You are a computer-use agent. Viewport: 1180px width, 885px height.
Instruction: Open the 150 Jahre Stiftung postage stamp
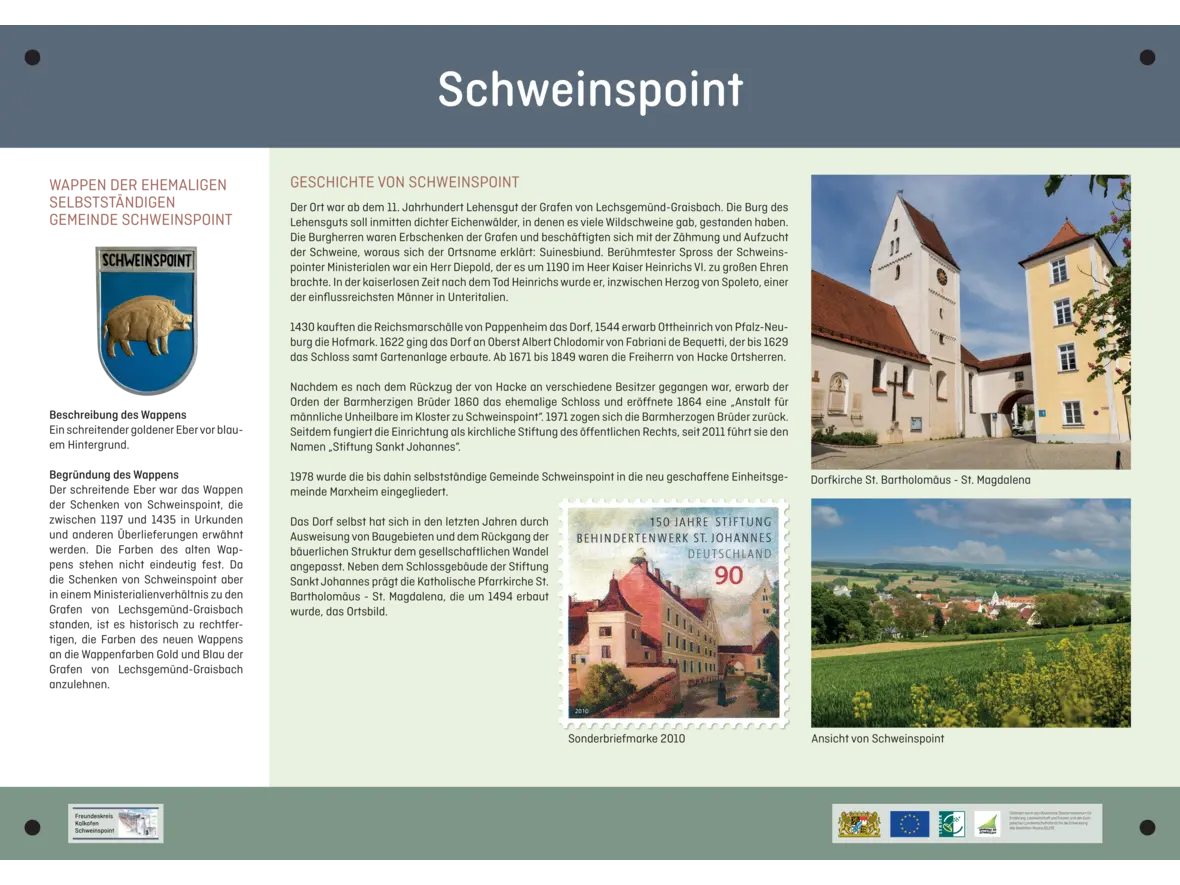tap(673, 614)
